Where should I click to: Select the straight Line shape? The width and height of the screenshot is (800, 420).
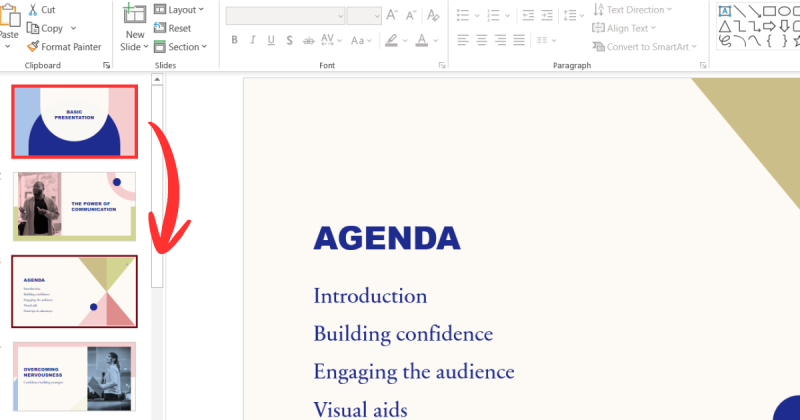click(740, 11)
